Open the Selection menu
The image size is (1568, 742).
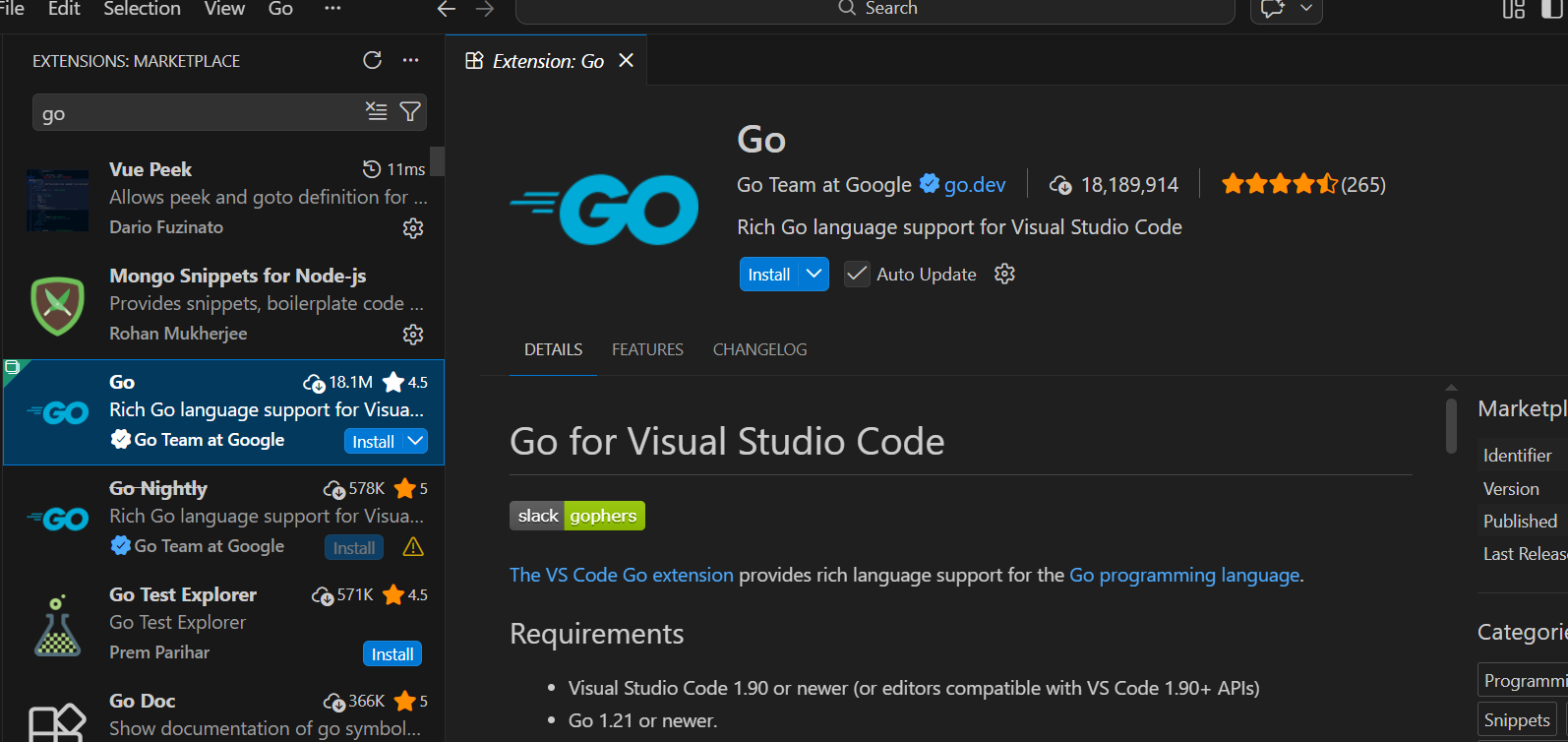click(x=143, y=9)
